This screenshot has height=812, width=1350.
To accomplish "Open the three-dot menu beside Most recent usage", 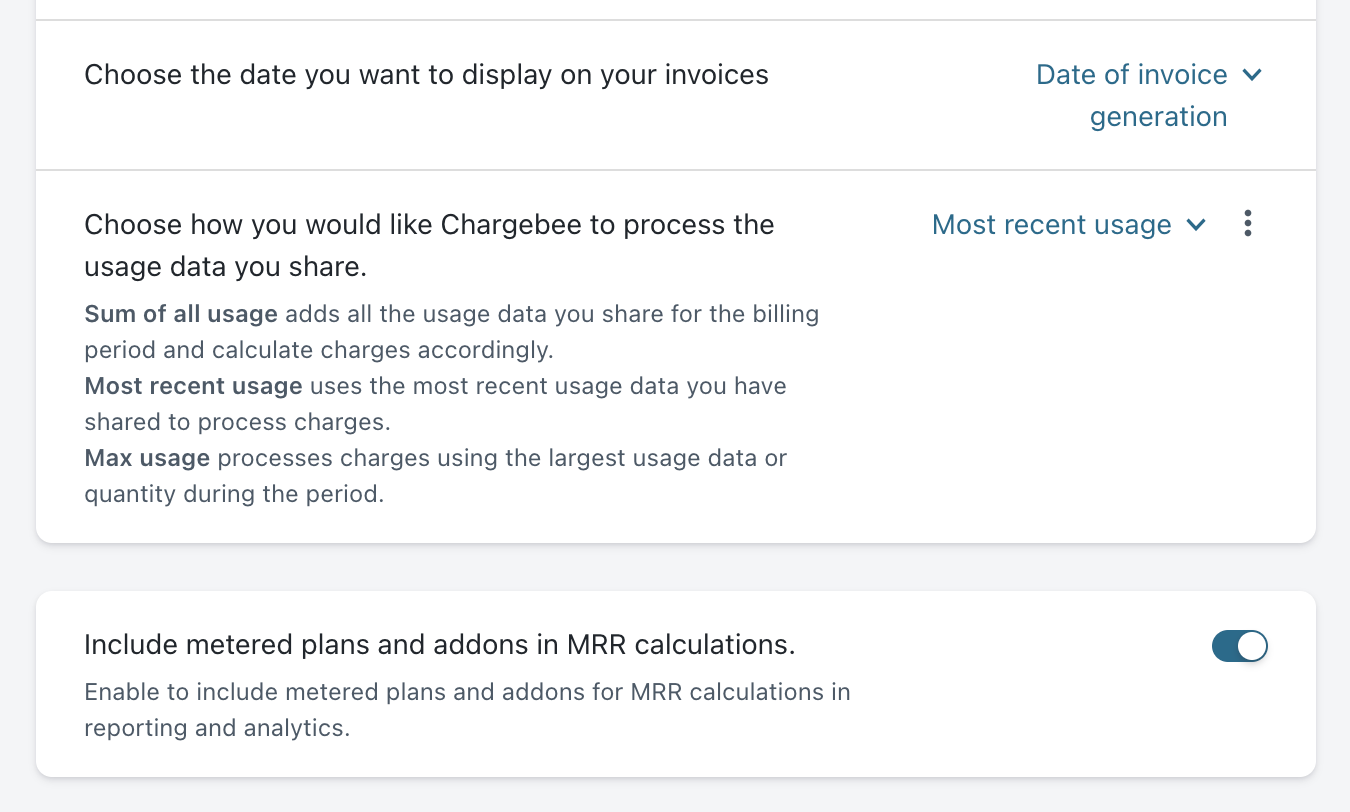I will [1247, 224].
